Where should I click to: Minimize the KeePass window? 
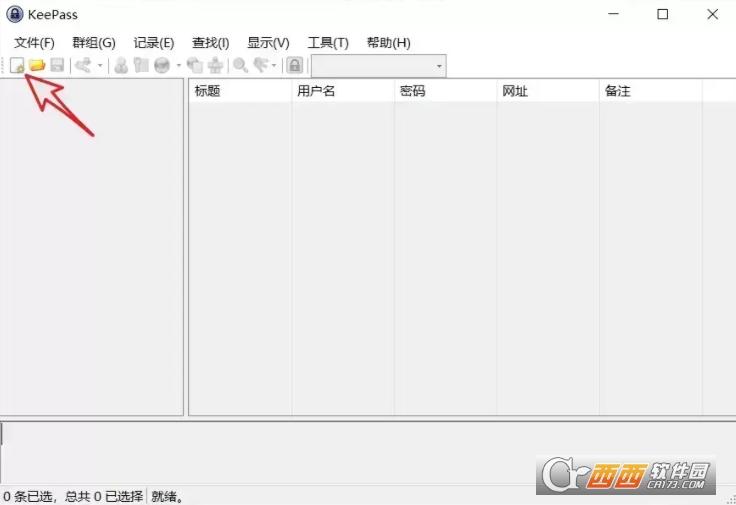pos(613,14)
